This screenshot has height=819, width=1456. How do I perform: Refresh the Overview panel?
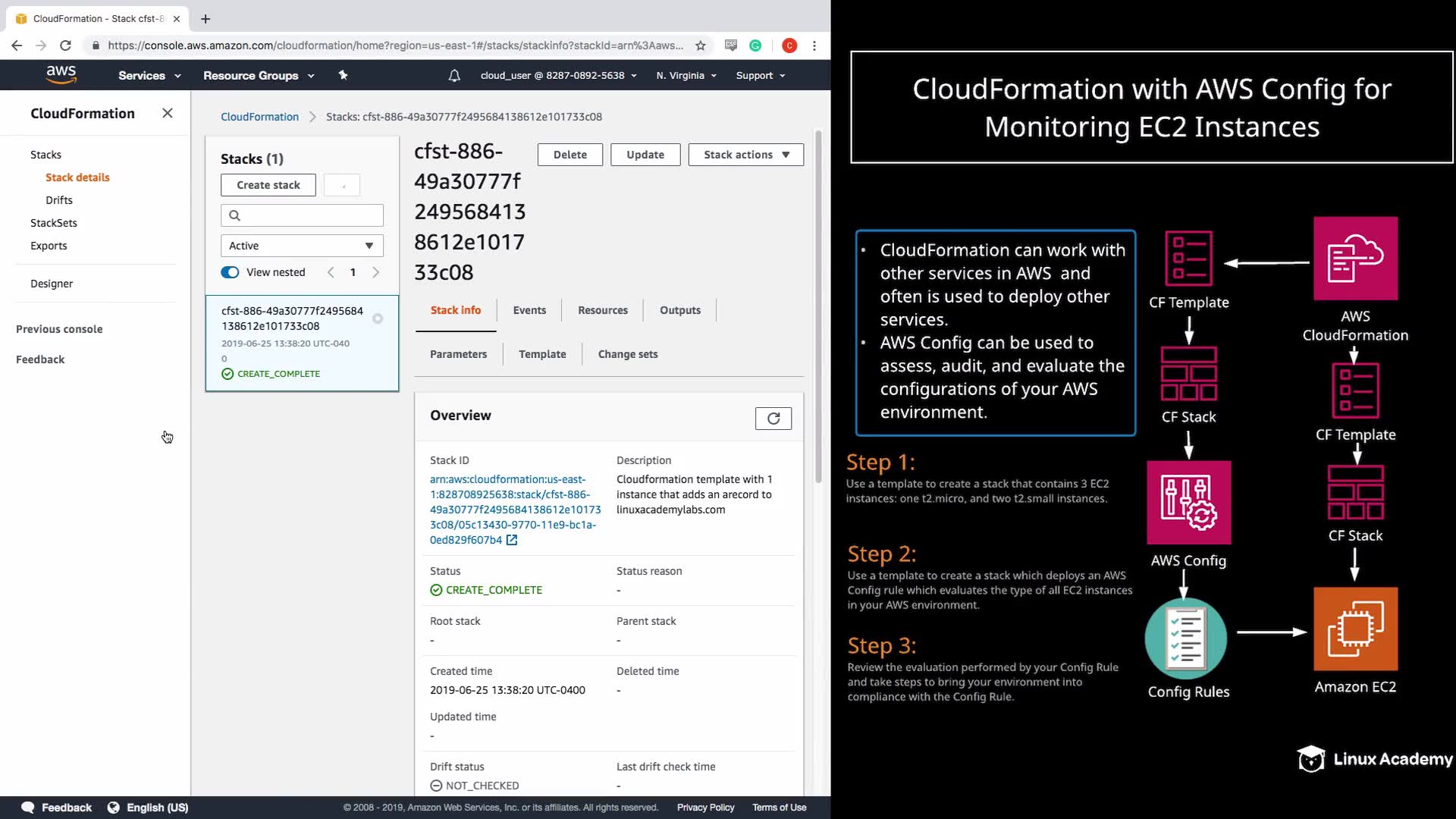[x=773, y=419]
